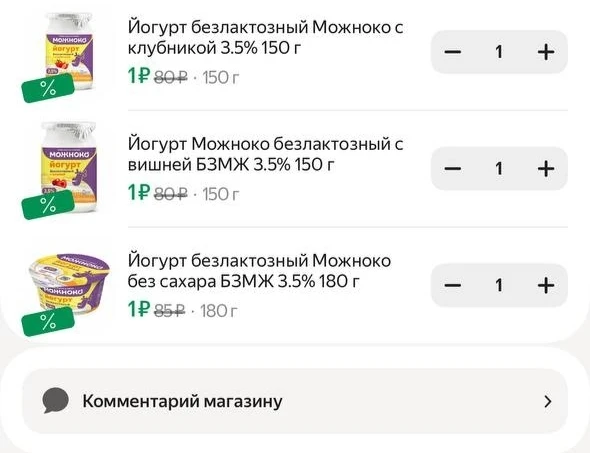The image size is (590, 453).
Task: Click the comment bubble icon
Action: pos(56,400)
